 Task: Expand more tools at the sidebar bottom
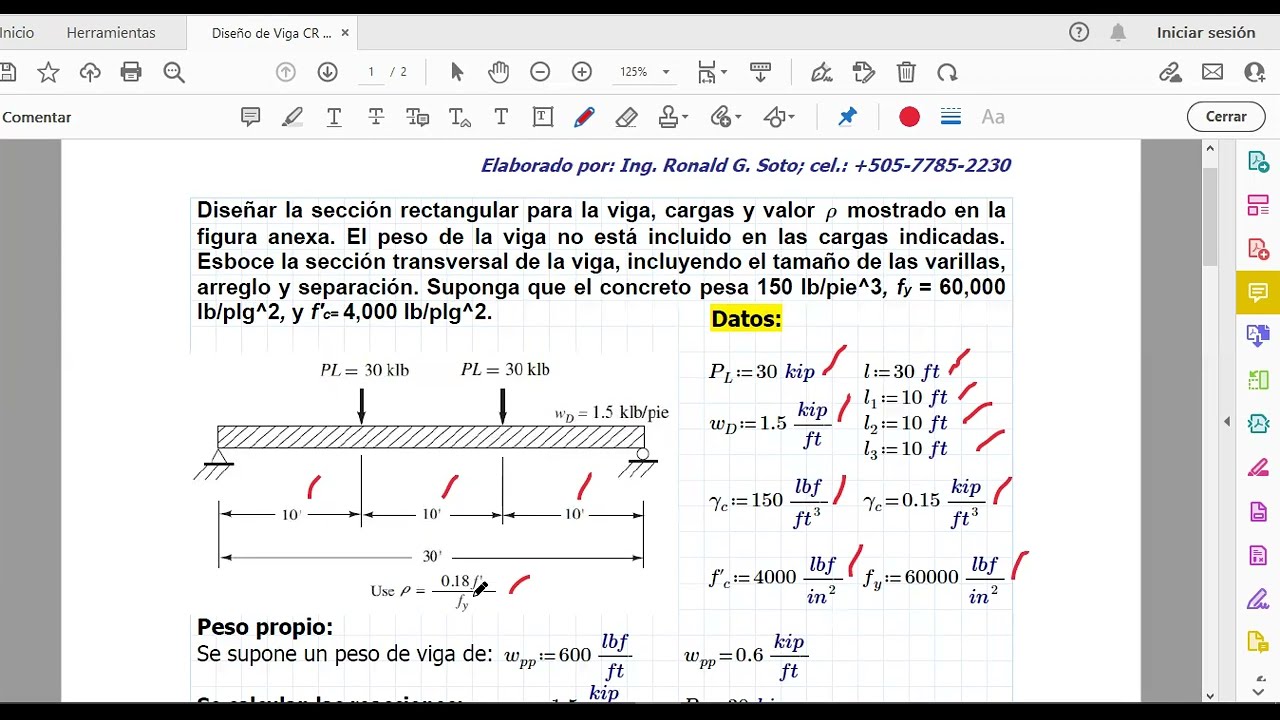(1258, 690)
